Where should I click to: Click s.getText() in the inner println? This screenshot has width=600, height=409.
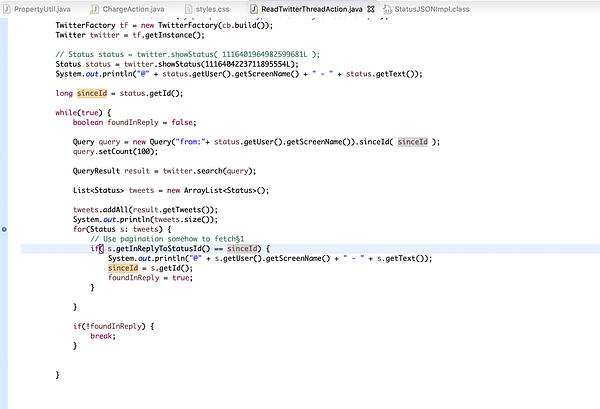(403, 258)
